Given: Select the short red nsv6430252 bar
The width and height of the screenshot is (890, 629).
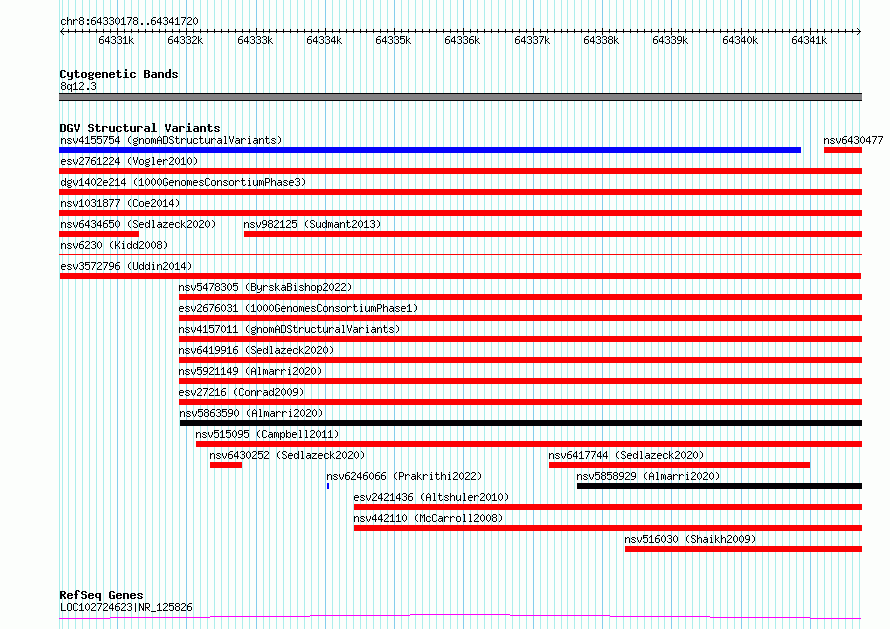Looking at the screenshot, I should coord(226,465).
